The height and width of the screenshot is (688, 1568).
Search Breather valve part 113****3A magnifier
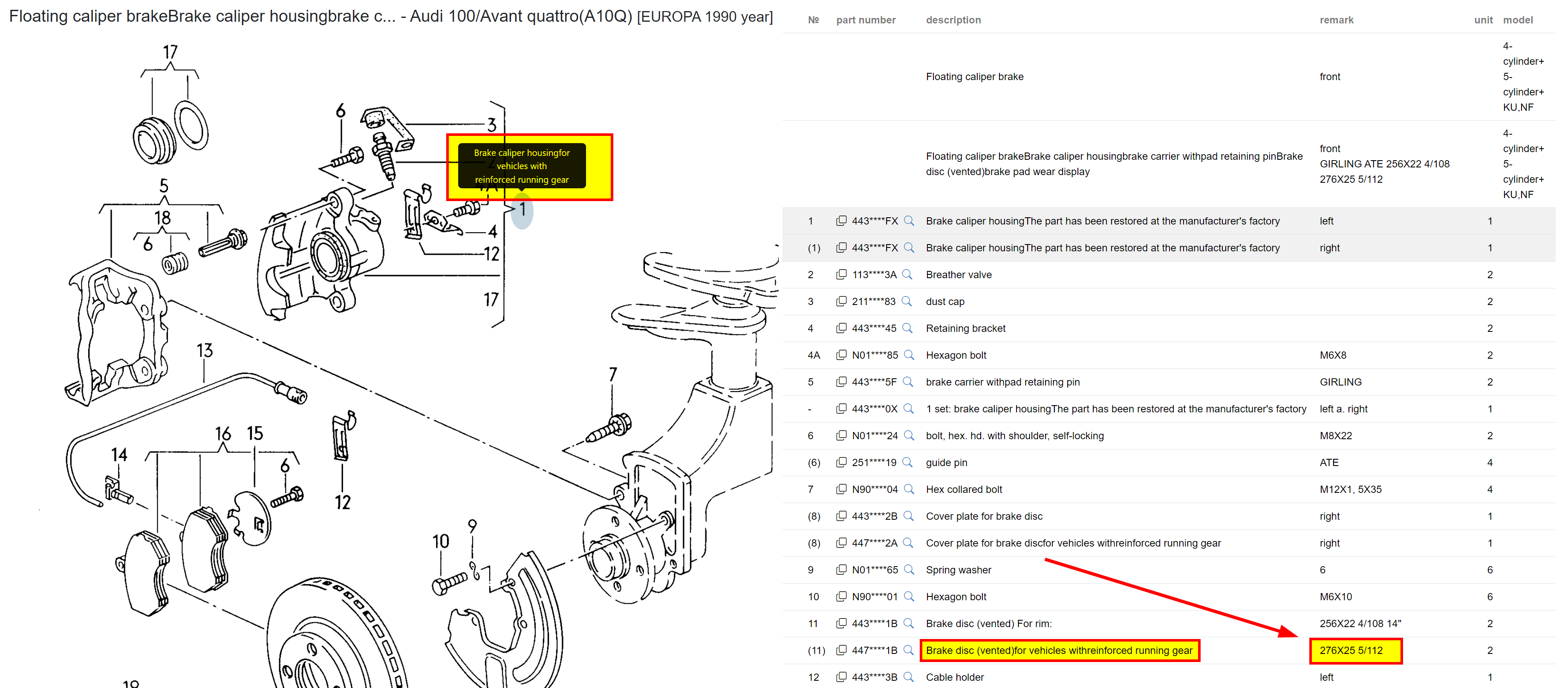[x=907, y=274]
